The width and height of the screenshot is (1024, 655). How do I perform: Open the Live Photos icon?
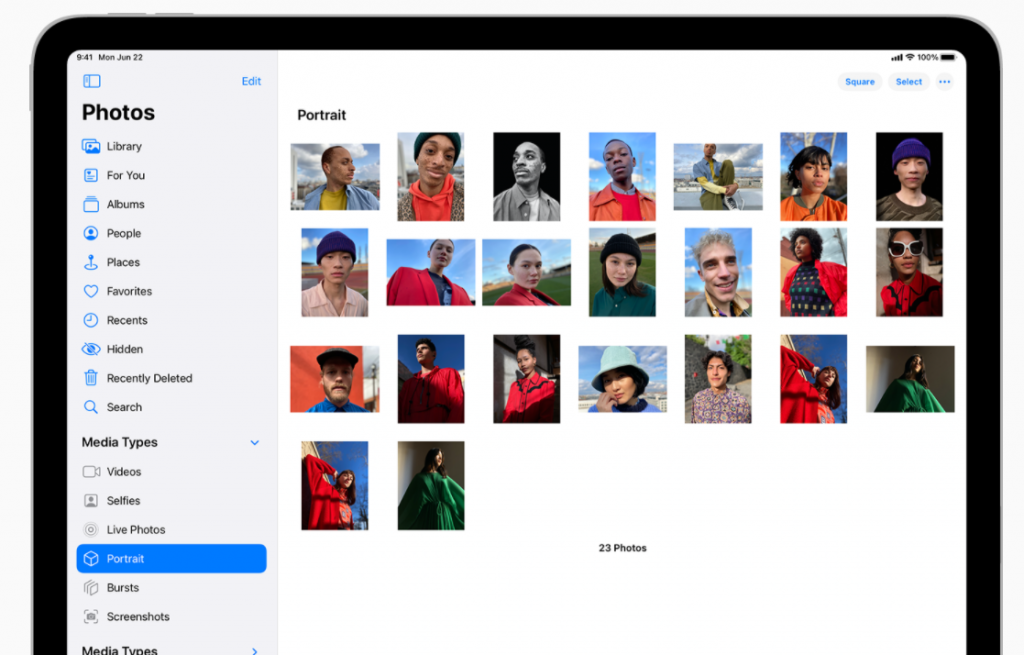(x=91, y=530)
